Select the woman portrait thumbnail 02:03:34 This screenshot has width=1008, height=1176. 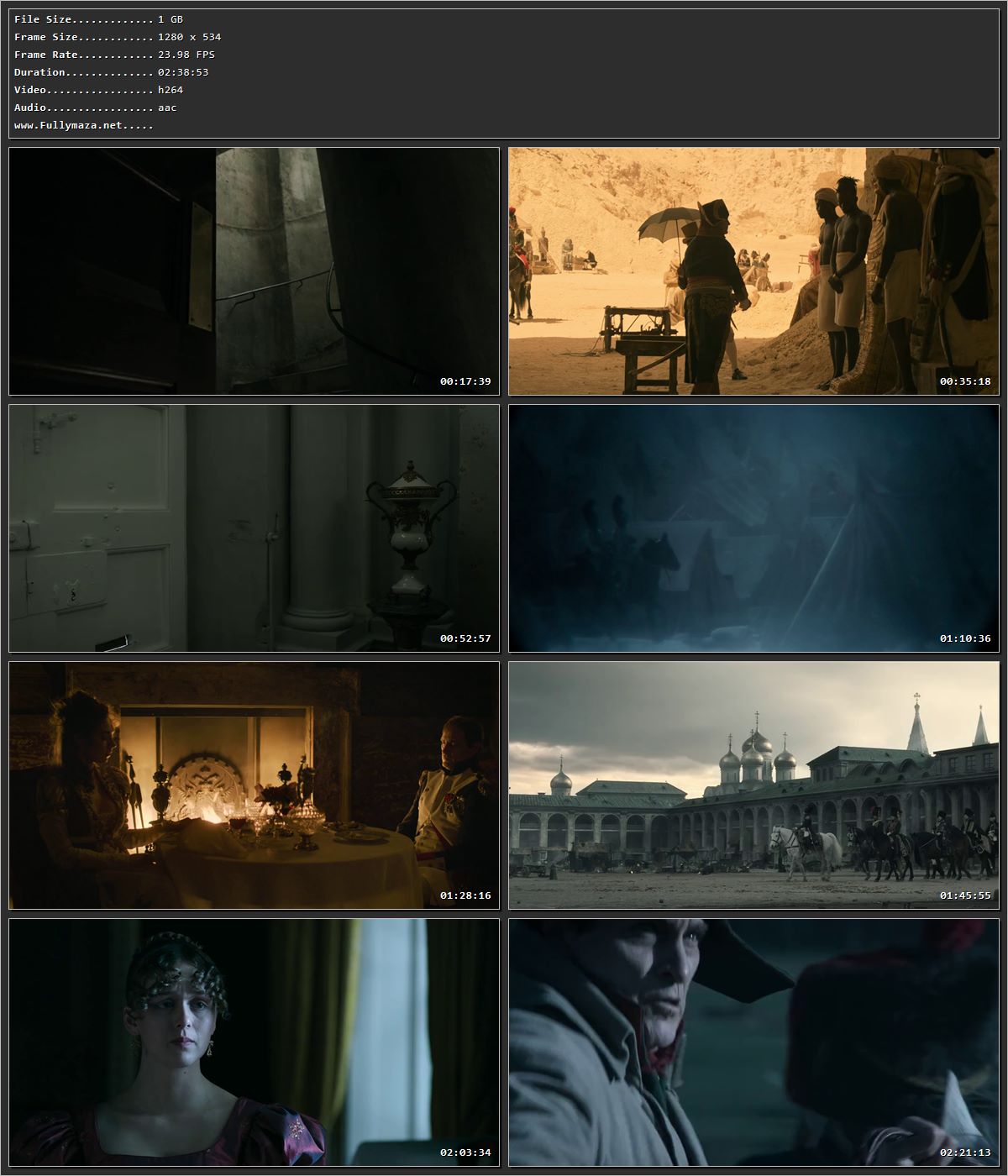tap(254, 1042)
